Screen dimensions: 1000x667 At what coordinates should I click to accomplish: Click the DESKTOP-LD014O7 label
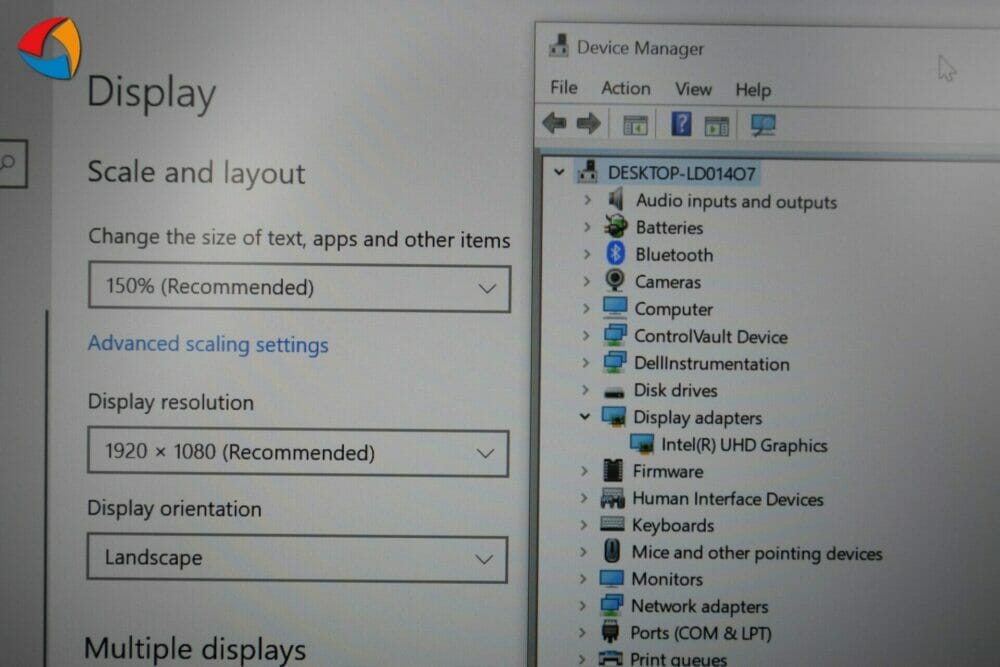(x=682, y=173)
